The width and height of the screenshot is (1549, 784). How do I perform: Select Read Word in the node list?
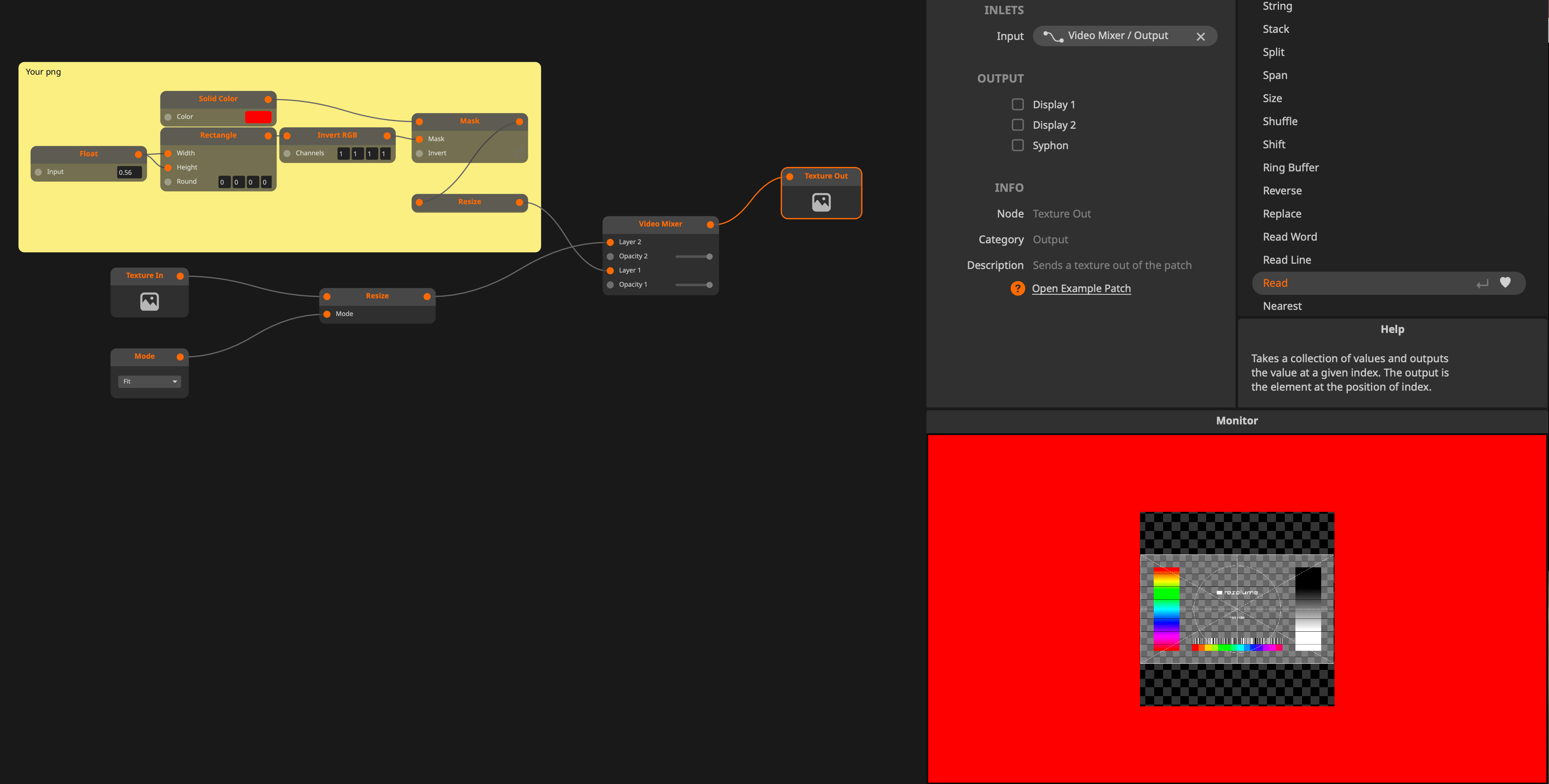point(1289,237)
